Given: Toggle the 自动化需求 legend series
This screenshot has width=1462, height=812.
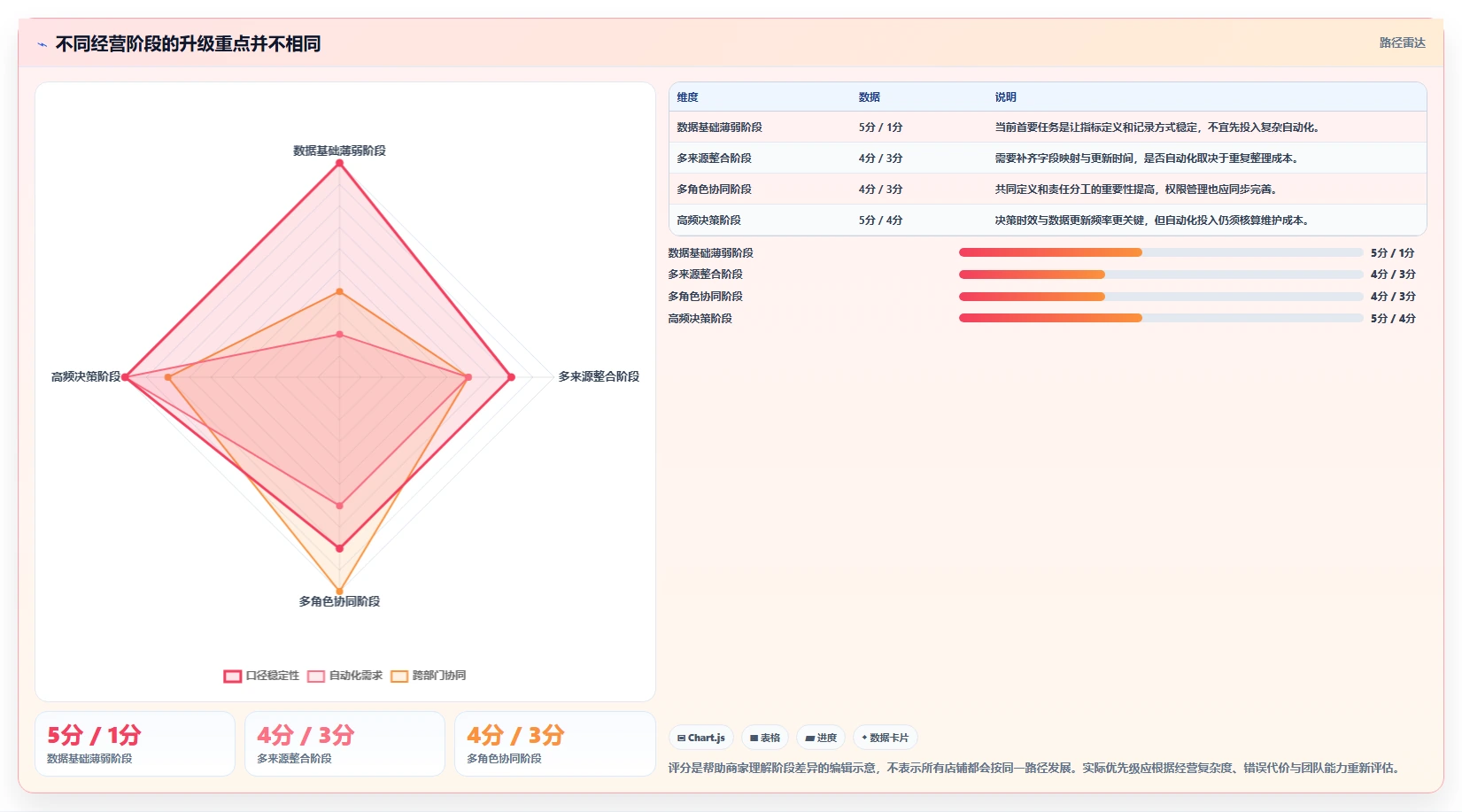Looking at the screenshot, I should (x=345, y=676).
